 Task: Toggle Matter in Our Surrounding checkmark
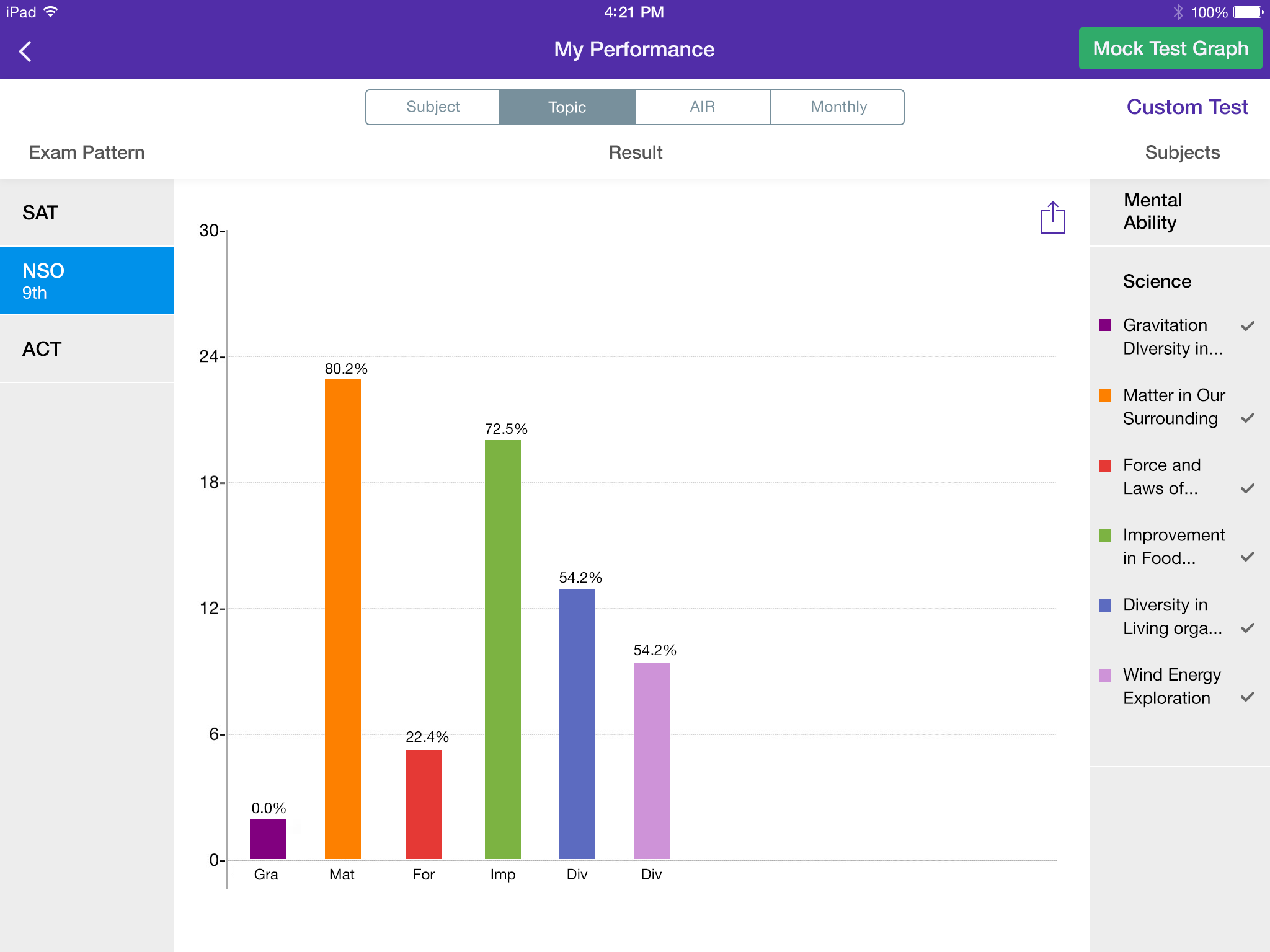coord(1247,418)
